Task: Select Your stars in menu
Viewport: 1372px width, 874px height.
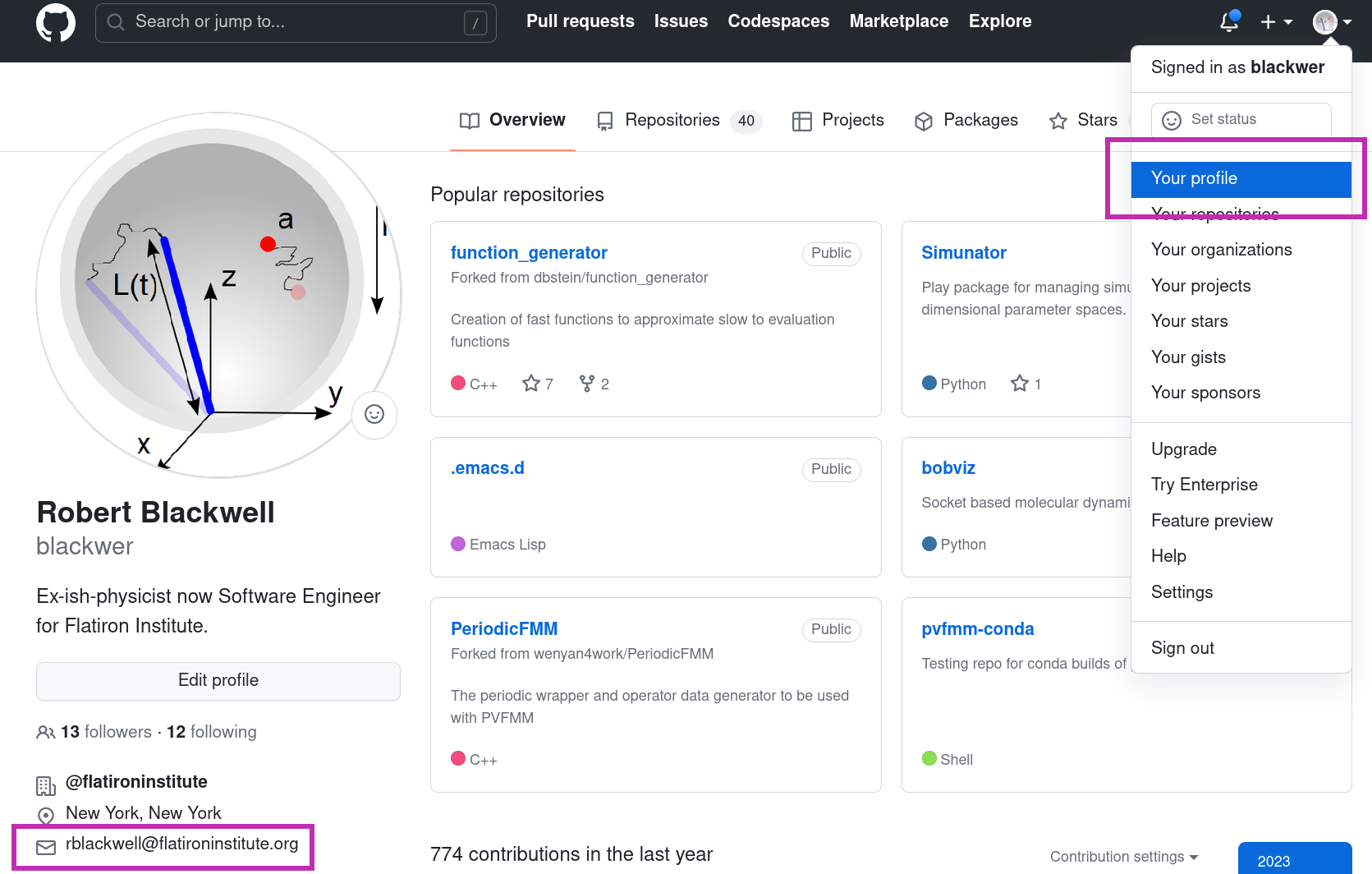Action: point(1241,321)
